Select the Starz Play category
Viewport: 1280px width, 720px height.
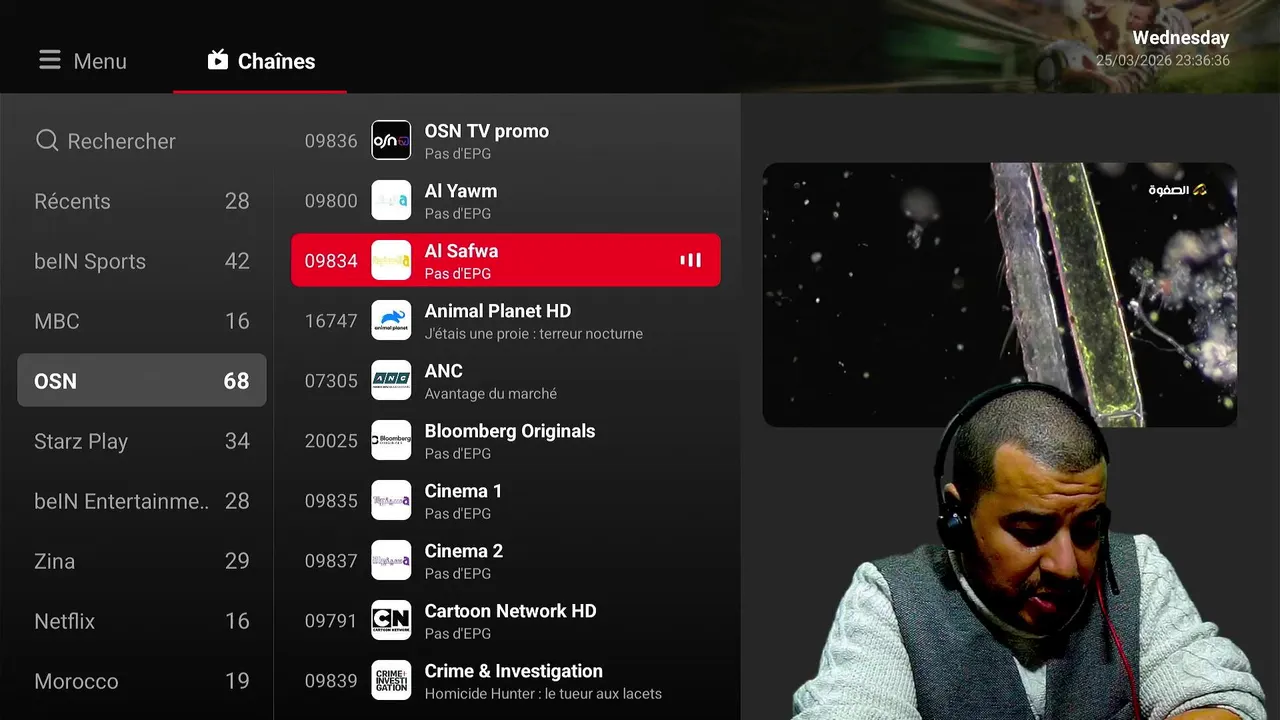[142, 441]
